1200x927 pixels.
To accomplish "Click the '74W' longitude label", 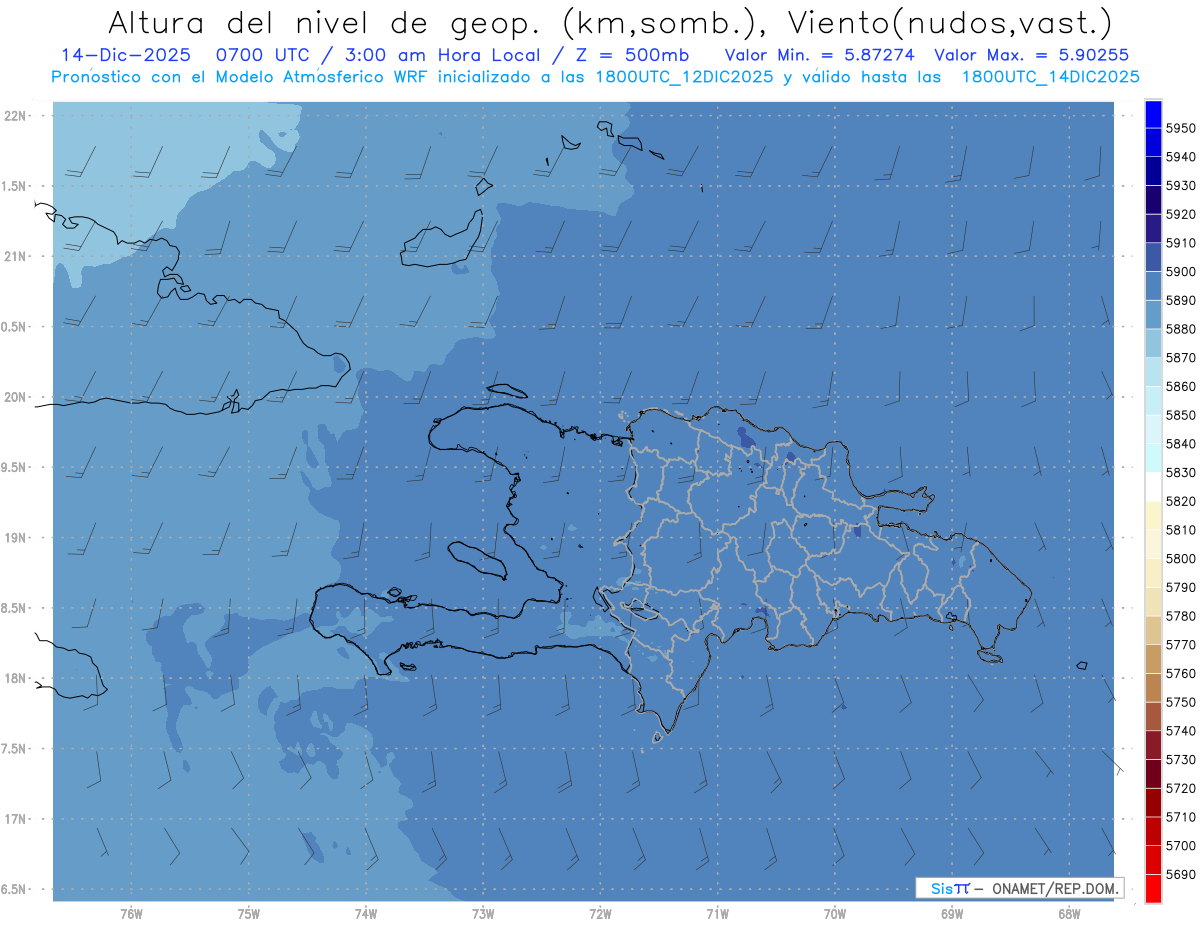I will point(366,914).
